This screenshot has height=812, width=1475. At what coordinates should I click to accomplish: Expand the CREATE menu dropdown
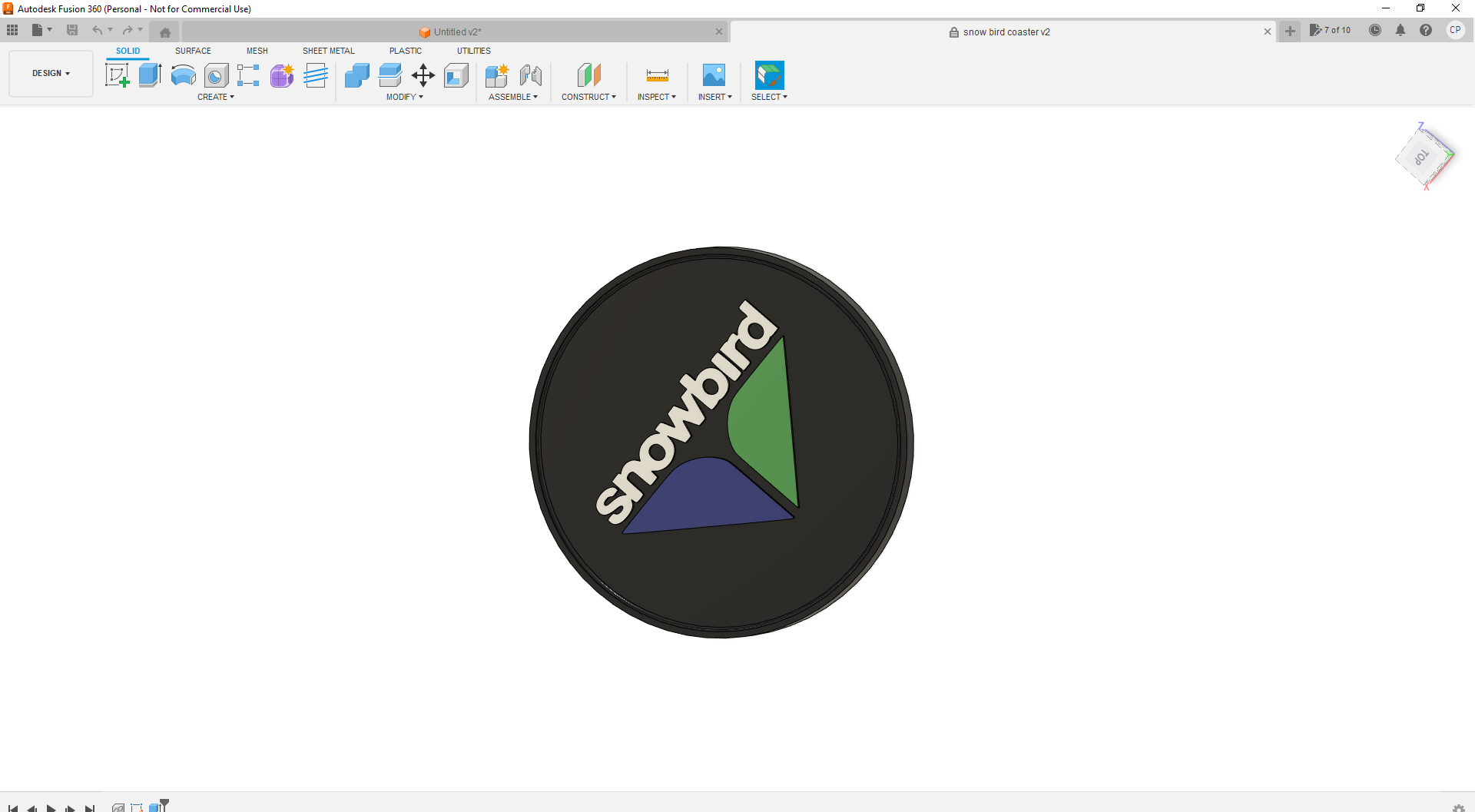215,98
